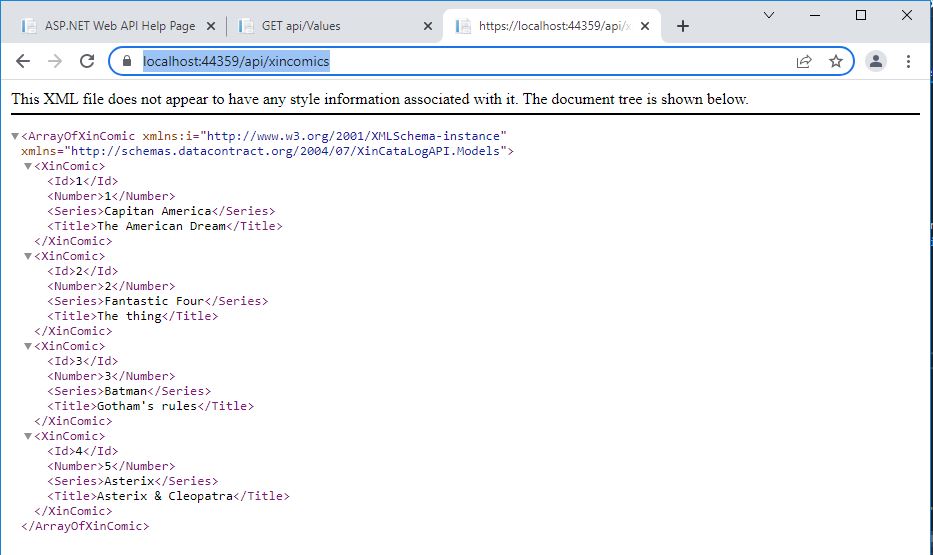The width and height of the screenshot is (933, 555).
Task: Minimize the browser window
Action: [x=815, y=15]
